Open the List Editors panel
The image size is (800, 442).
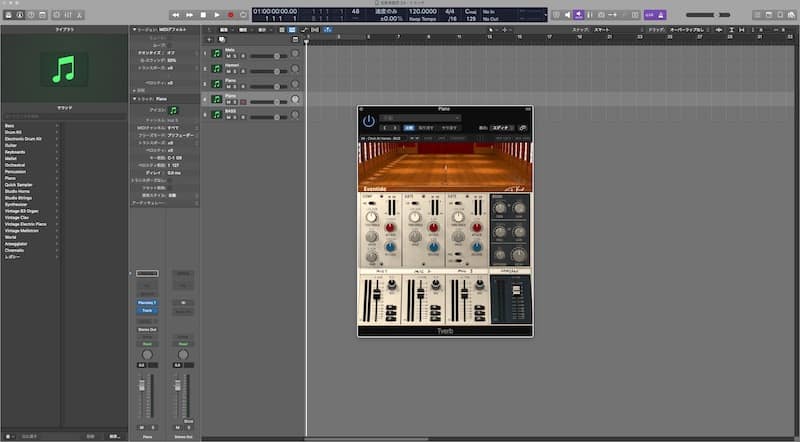coord(758,15)
